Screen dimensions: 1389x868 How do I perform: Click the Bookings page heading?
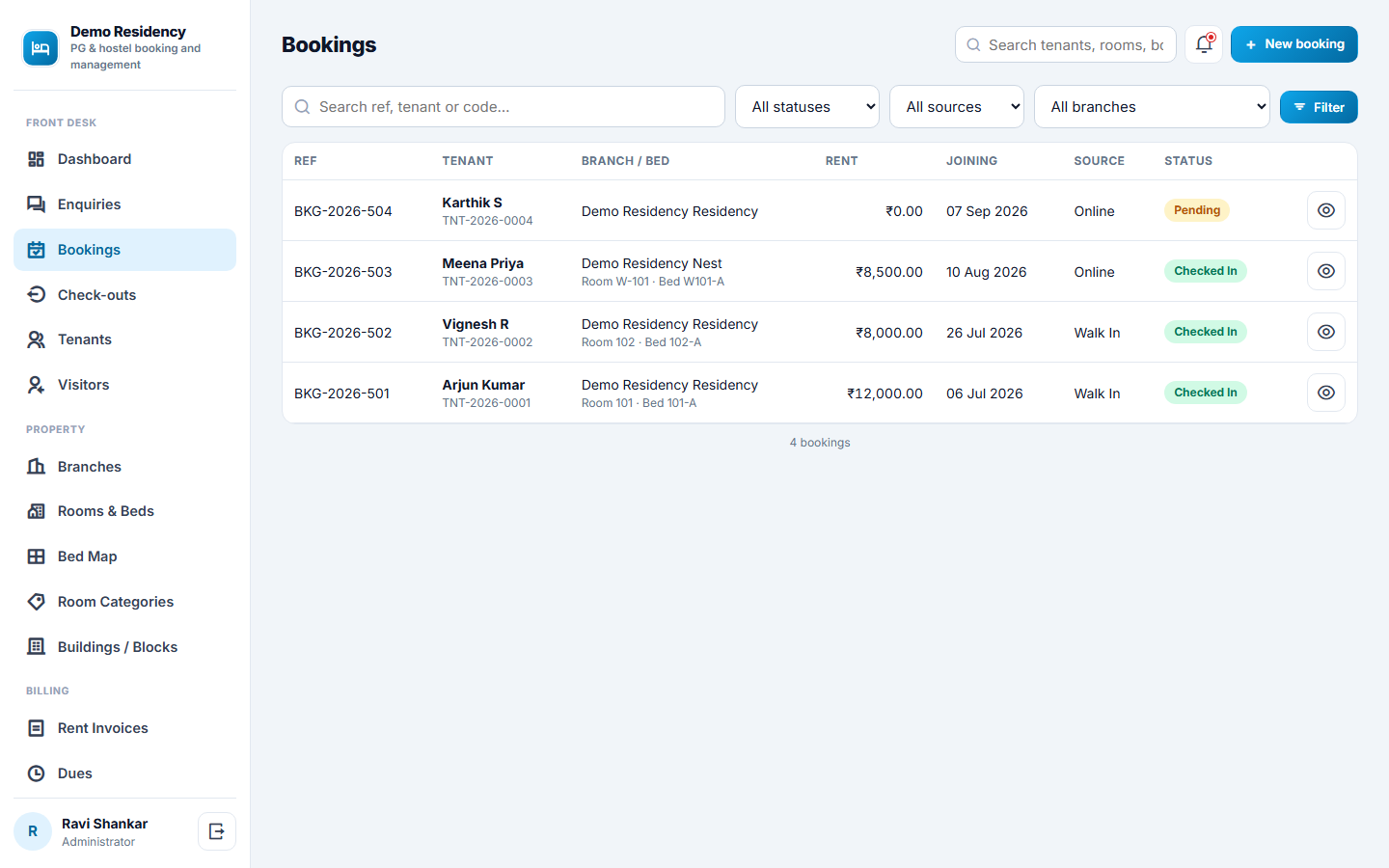(329, 45)
